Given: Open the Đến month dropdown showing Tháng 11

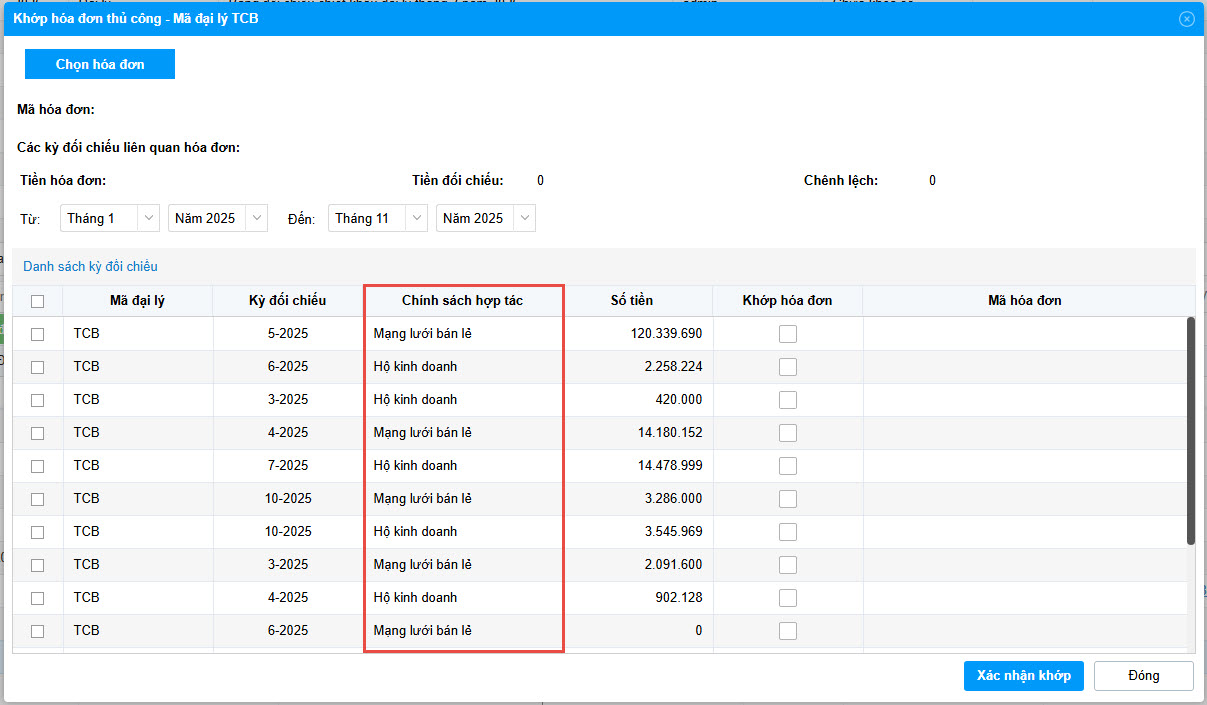Looking at the screenshot, I should click(x=378, y=218).
